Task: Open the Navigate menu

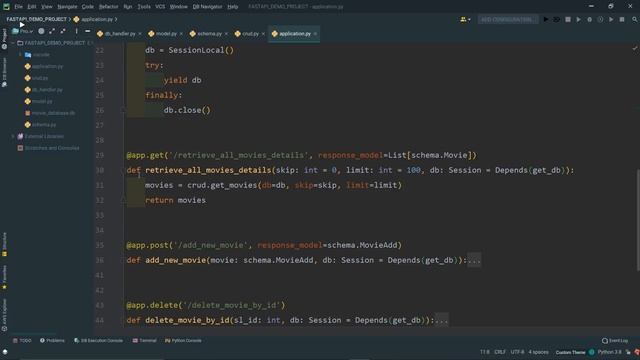Action: tap(67, 7)
